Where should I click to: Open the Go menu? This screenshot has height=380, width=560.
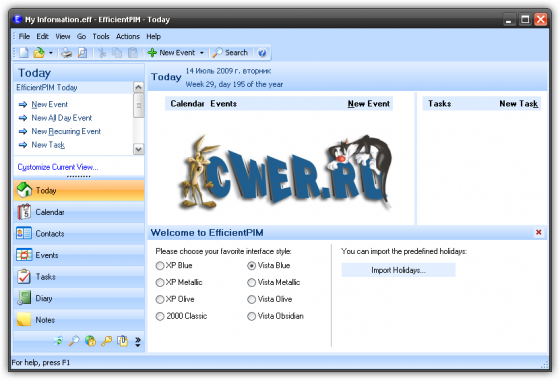[81, 36]
